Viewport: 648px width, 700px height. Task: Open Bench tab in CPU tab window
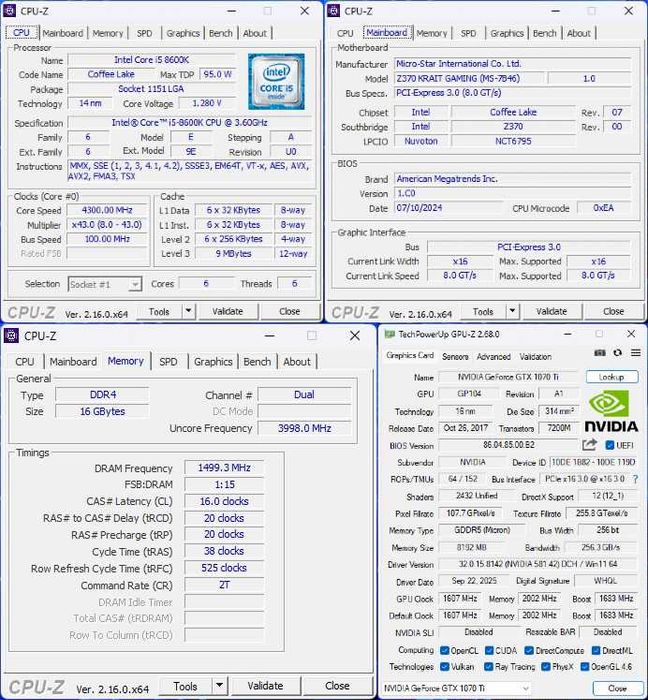point(220,33)
